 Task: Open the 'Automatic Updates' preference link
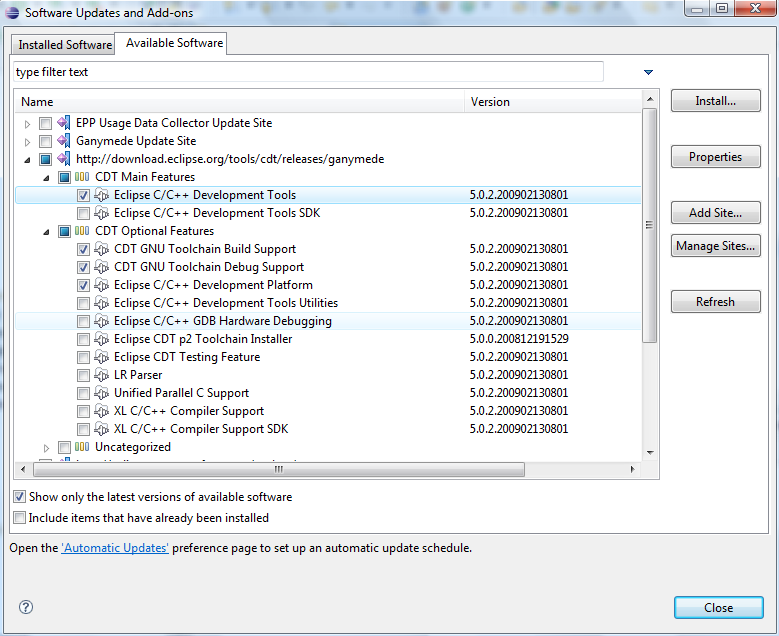(x=115, y=548)
